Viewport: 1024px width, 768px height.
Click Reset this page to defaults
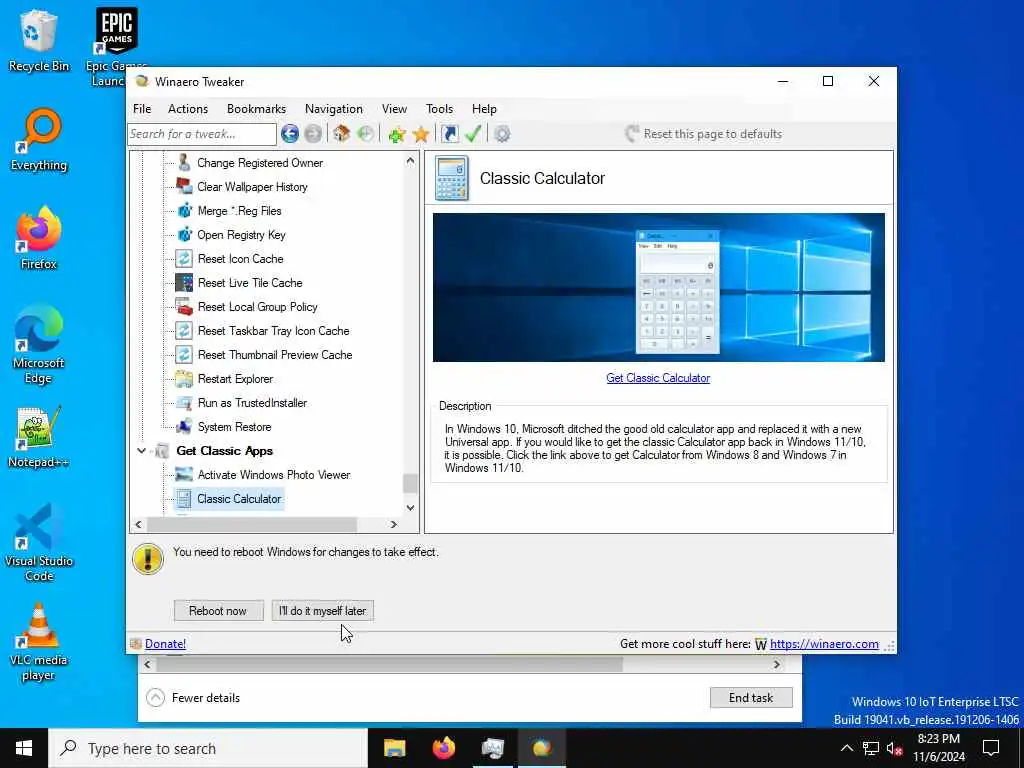pos(703,134)
